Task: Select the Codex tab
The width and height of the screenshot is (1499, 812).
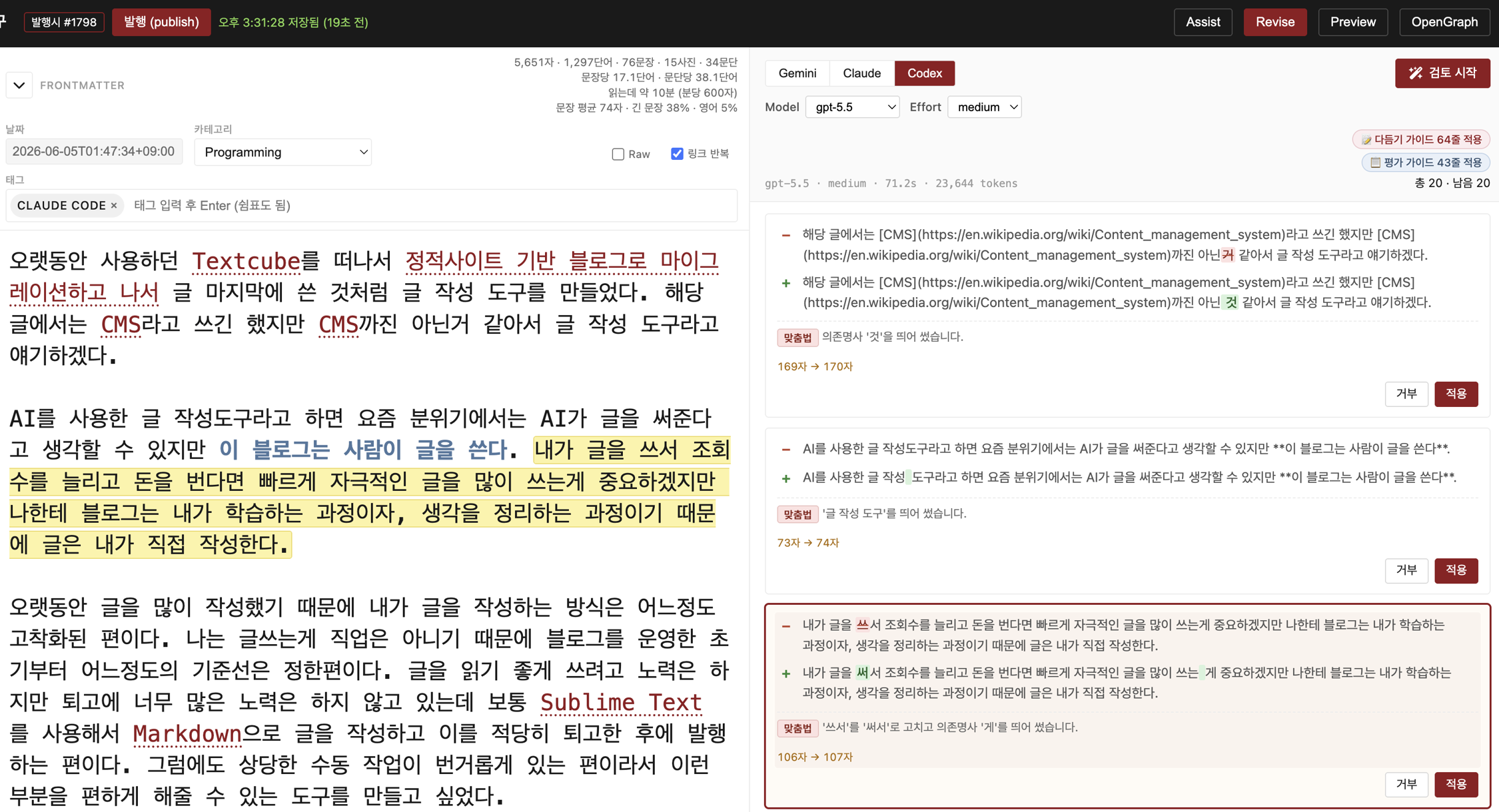Action: point(924,73)
